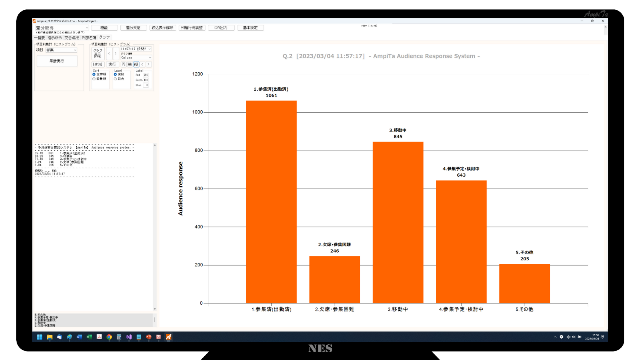Expand the timestamp dropdown in the graph panel
The width and height of the screenshot is (640, 360).
click(x=136, y=49)
